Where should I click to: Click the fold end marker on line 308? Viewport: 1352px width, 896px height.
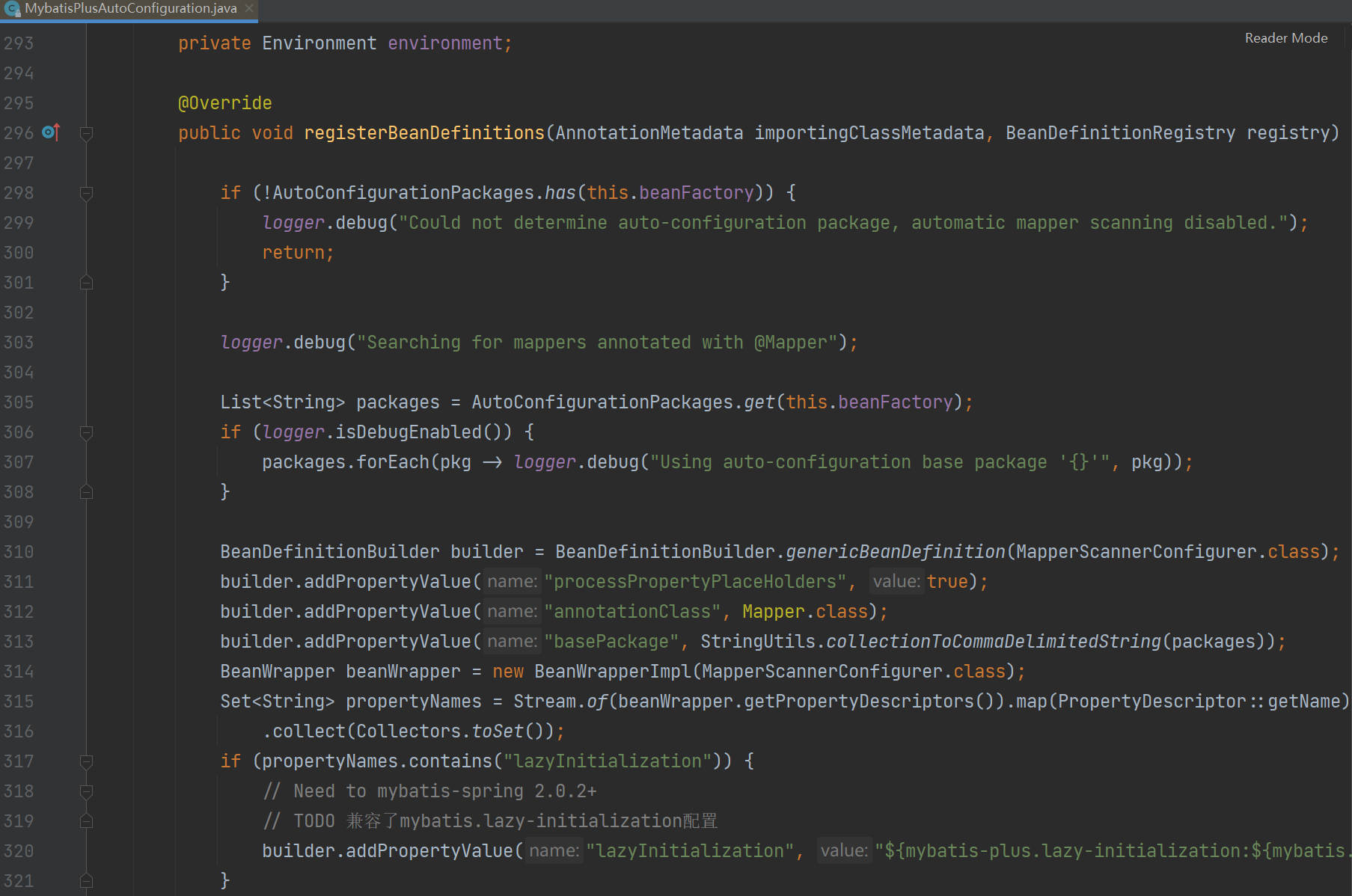pos(86,492)
